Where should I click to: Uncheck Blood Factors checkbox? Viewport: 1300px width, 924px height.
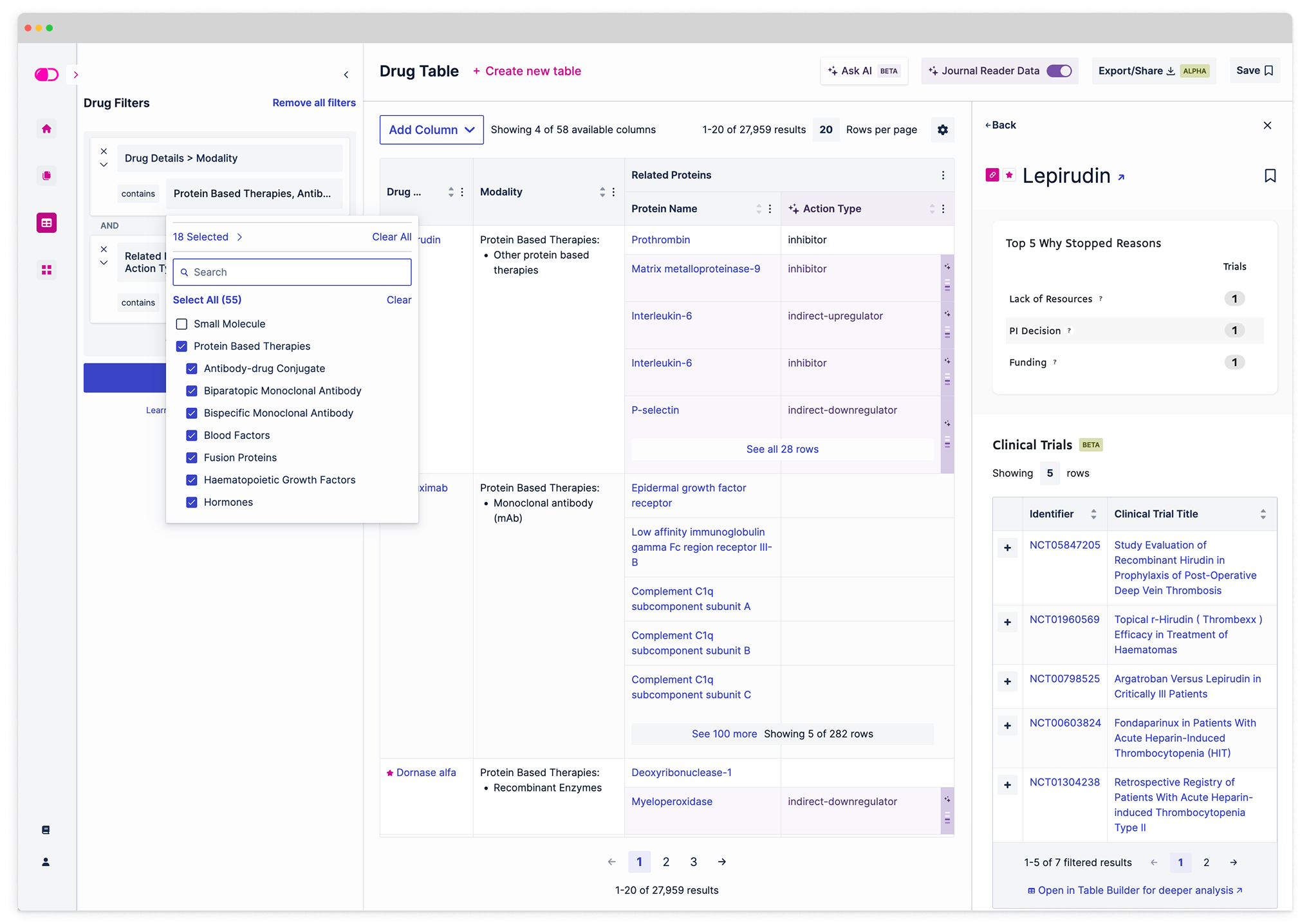[192, 436]
